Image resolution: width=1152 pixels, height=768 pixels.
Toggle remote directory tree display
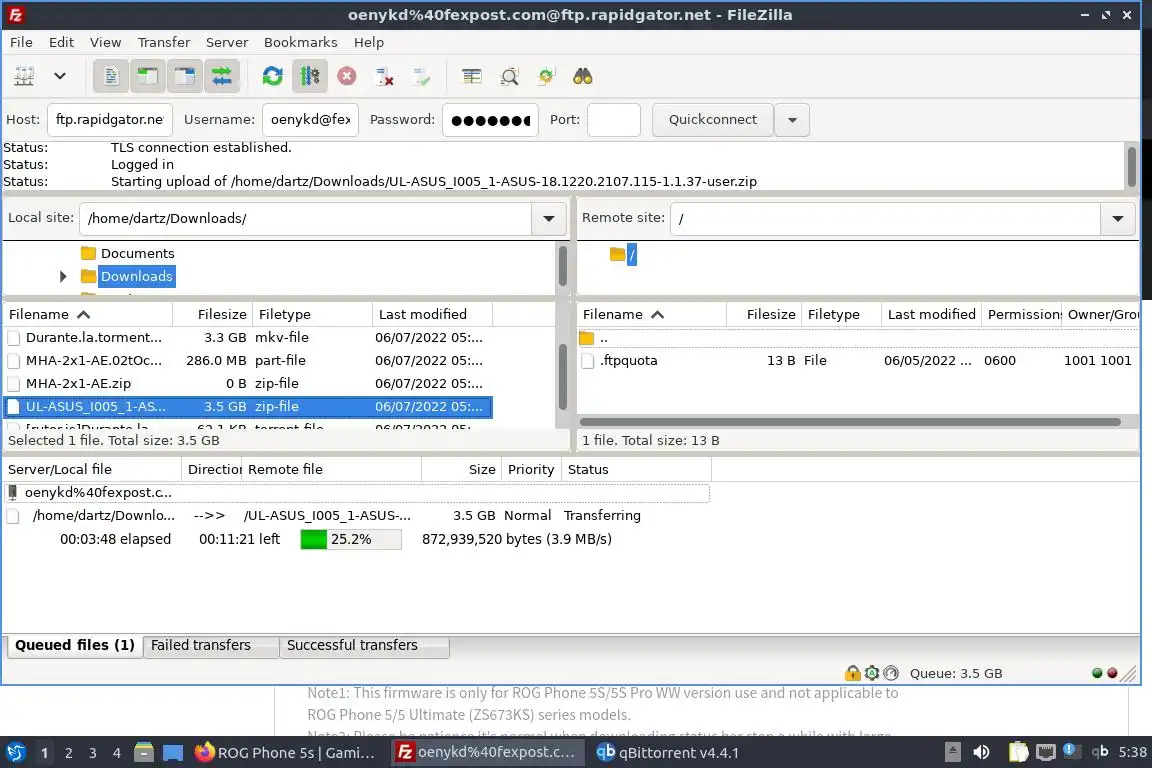click(x=184, y=76)
